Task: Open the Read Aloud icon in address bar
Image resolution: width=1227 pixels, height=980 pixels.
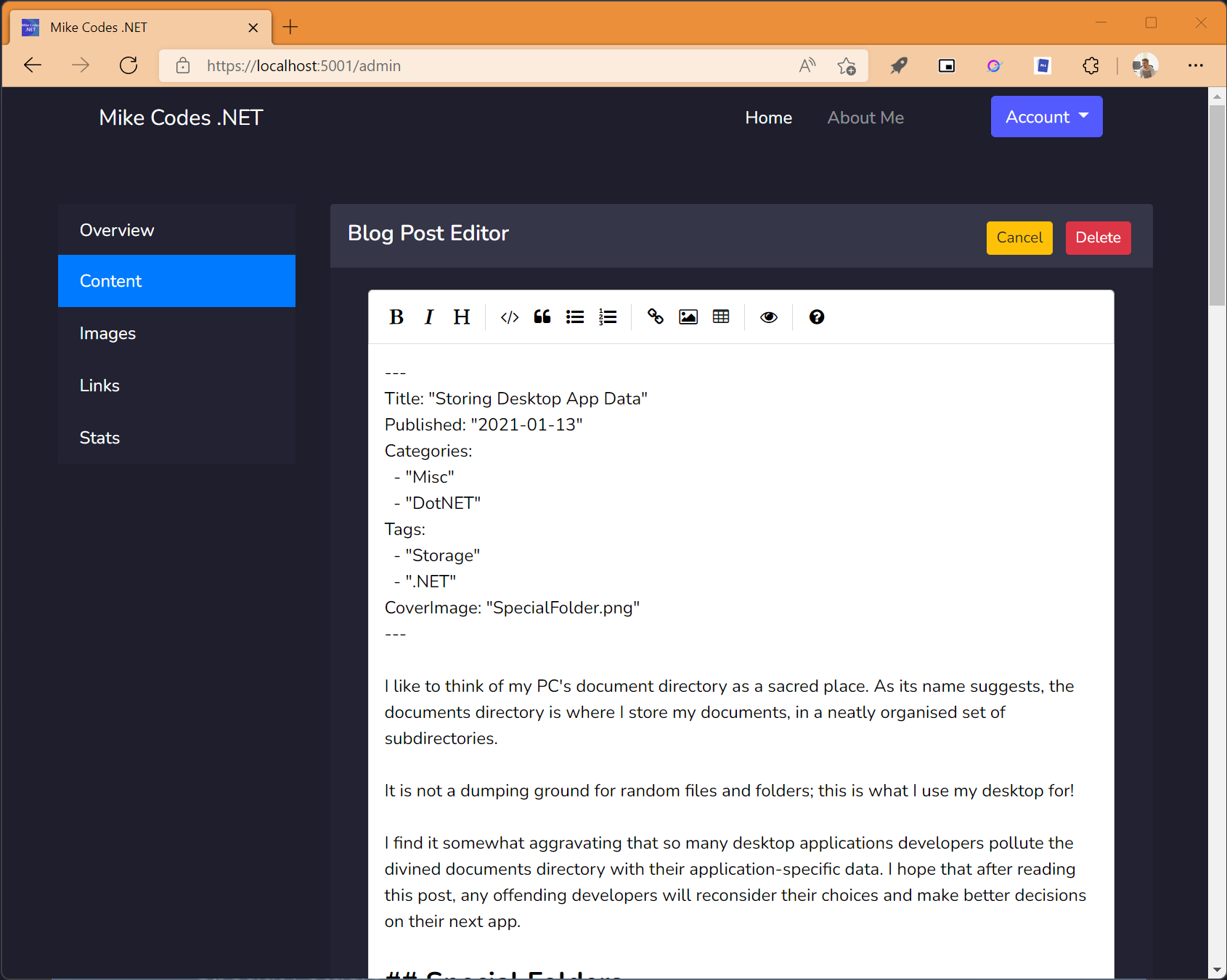Action: click(807, 66)
